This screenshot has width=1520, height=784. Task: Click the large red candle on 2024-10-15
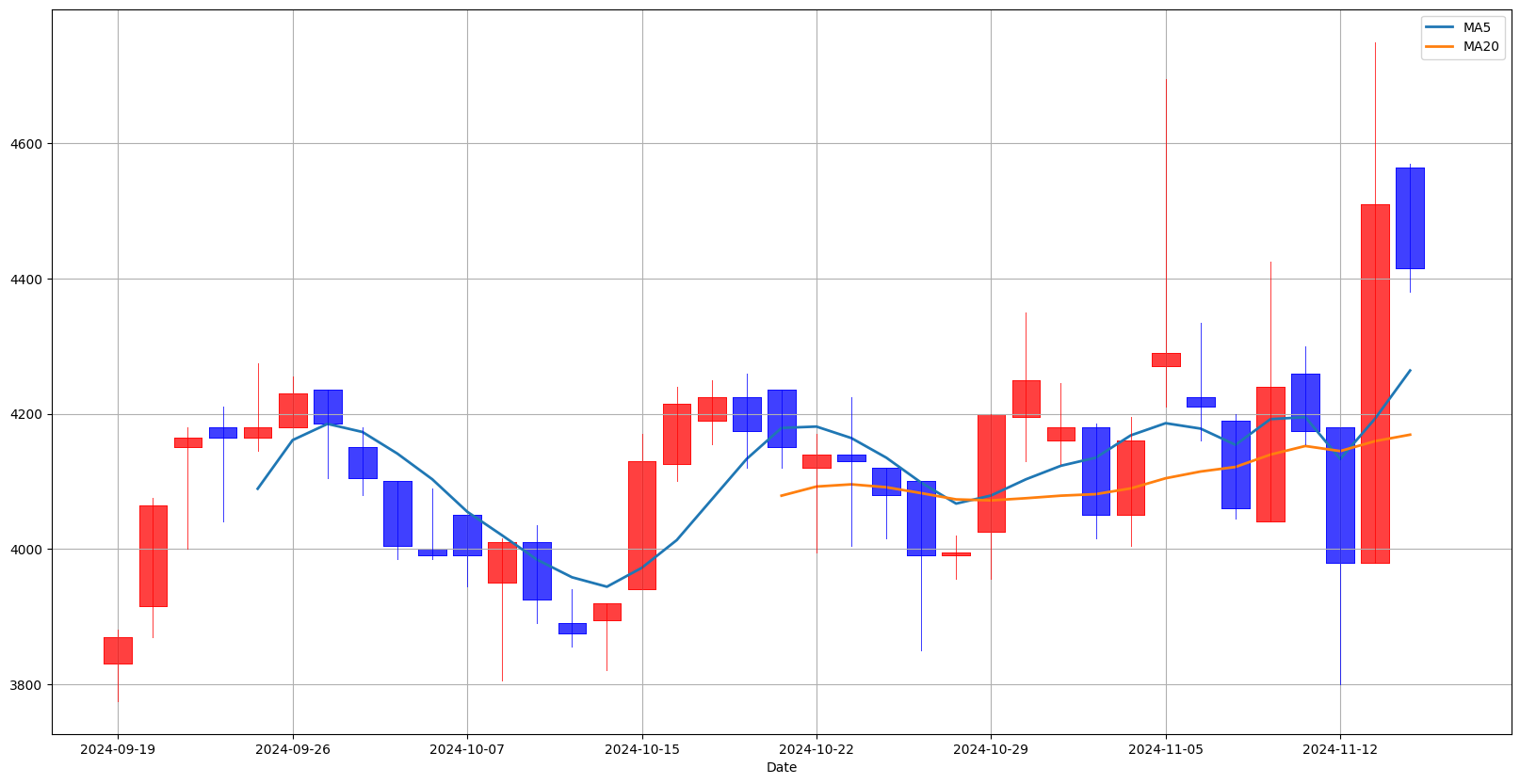pyautogui.click(x=642, y=525)
